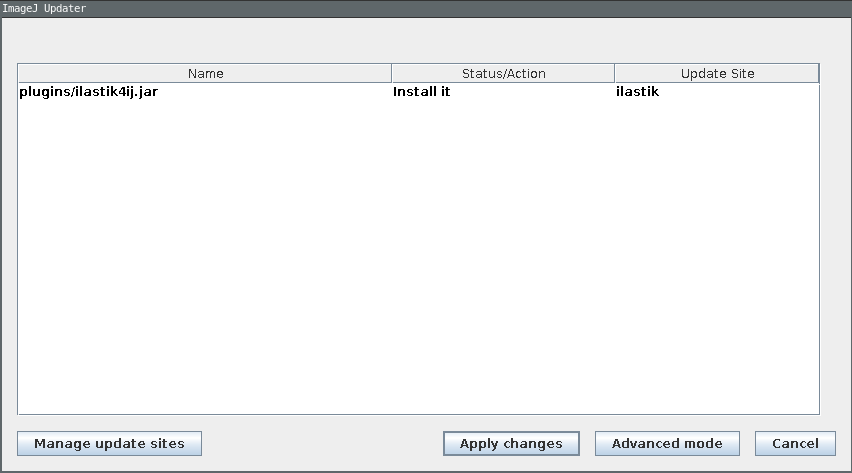852x473 pixels.
Task: Click right edge of Update Site header
Action: pos(818,74)
